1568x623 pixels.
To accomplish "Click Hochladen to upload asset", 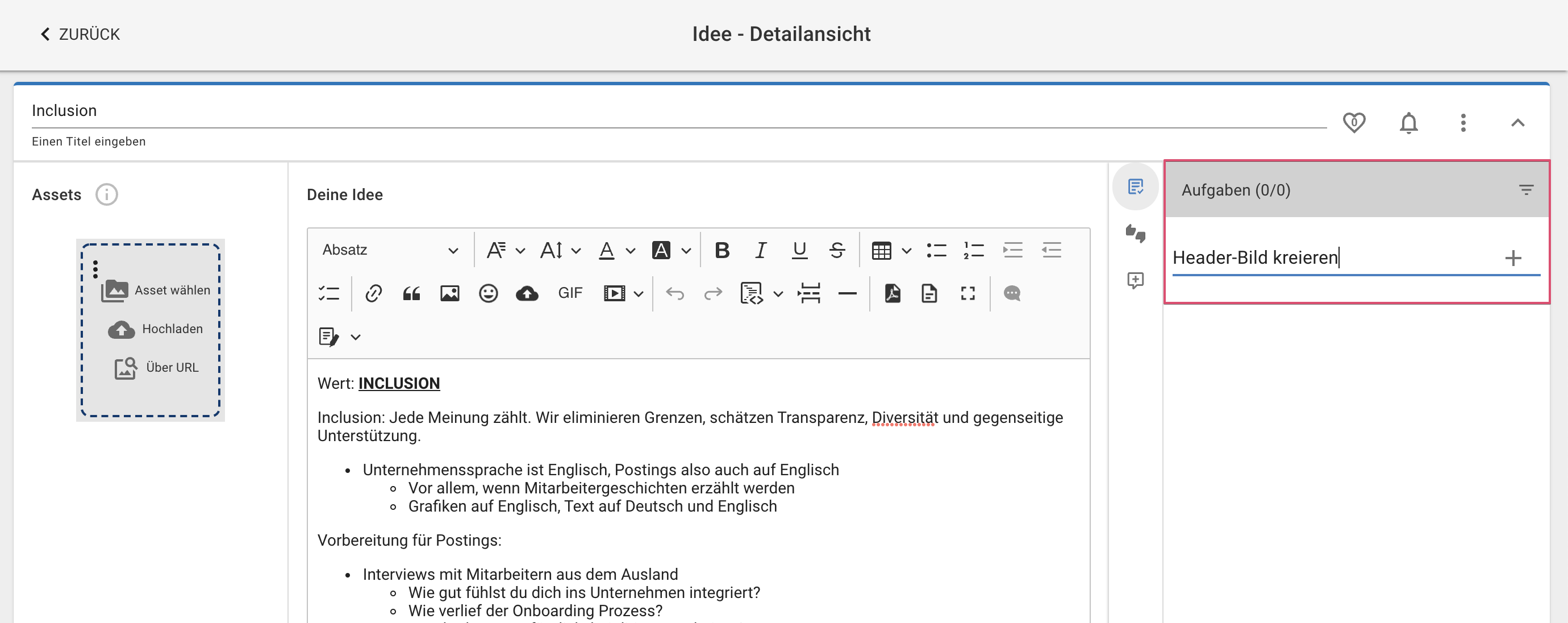I will point(156,329).
